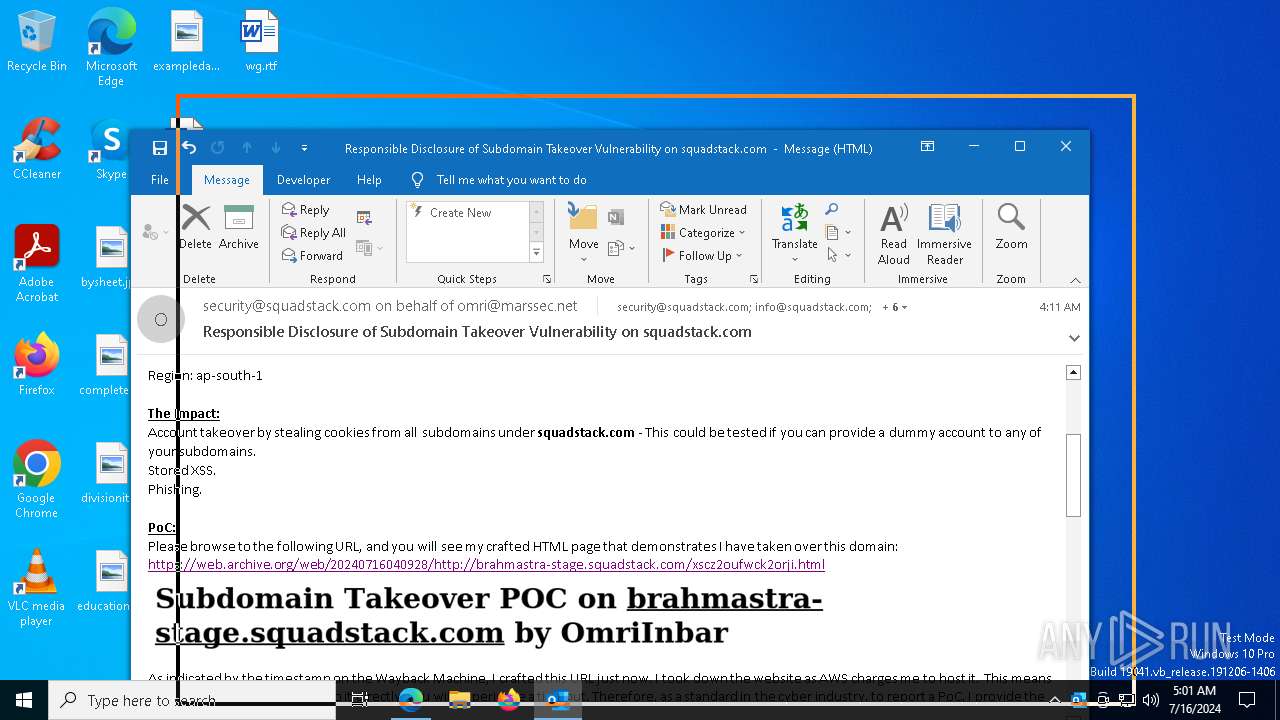Viewport: 1280px width, 720px height.
Task: Reply to the sender
Action: 306,210
